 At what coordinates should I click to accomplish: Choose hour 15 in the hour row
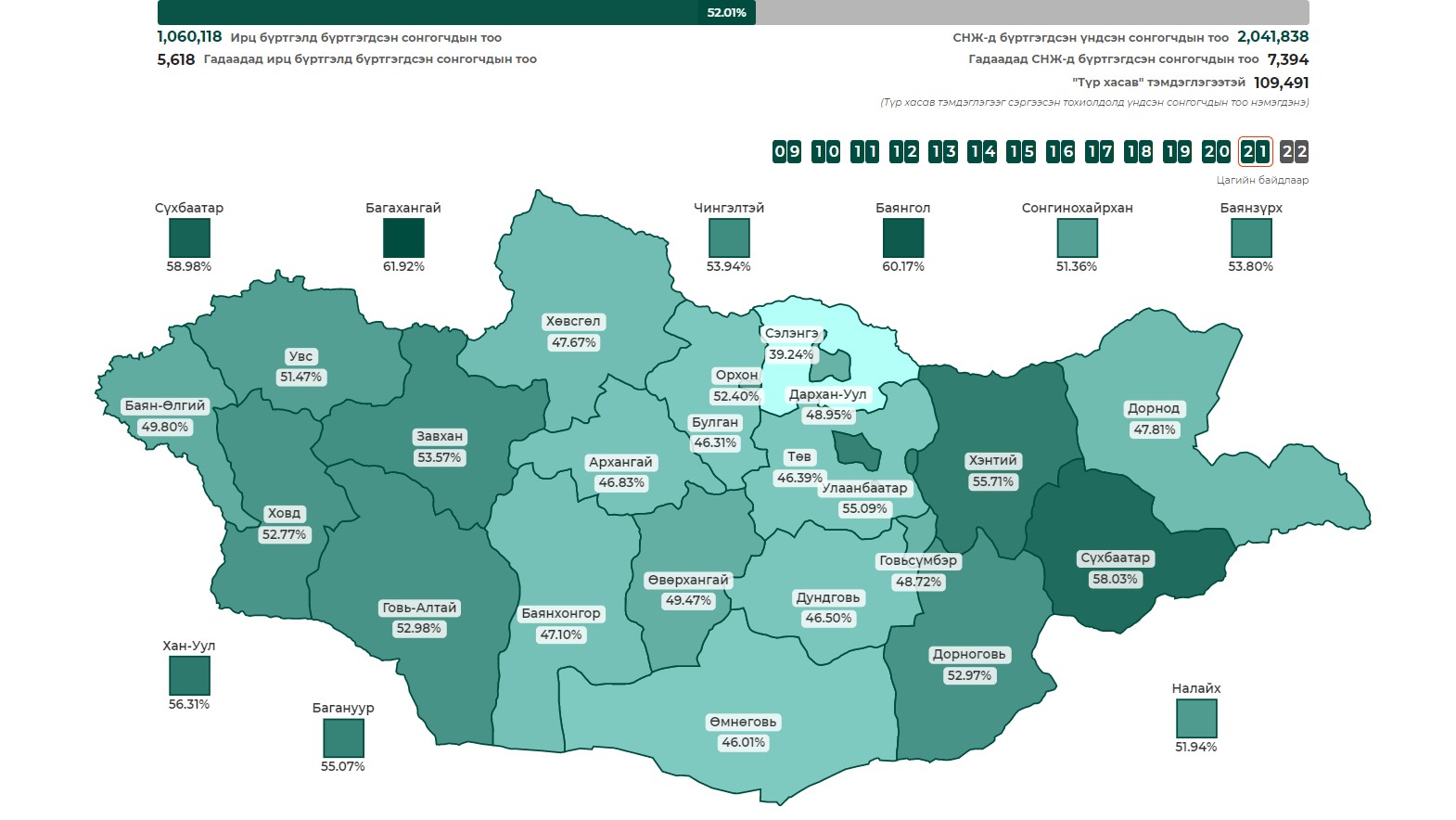(x=1021, y=151)
